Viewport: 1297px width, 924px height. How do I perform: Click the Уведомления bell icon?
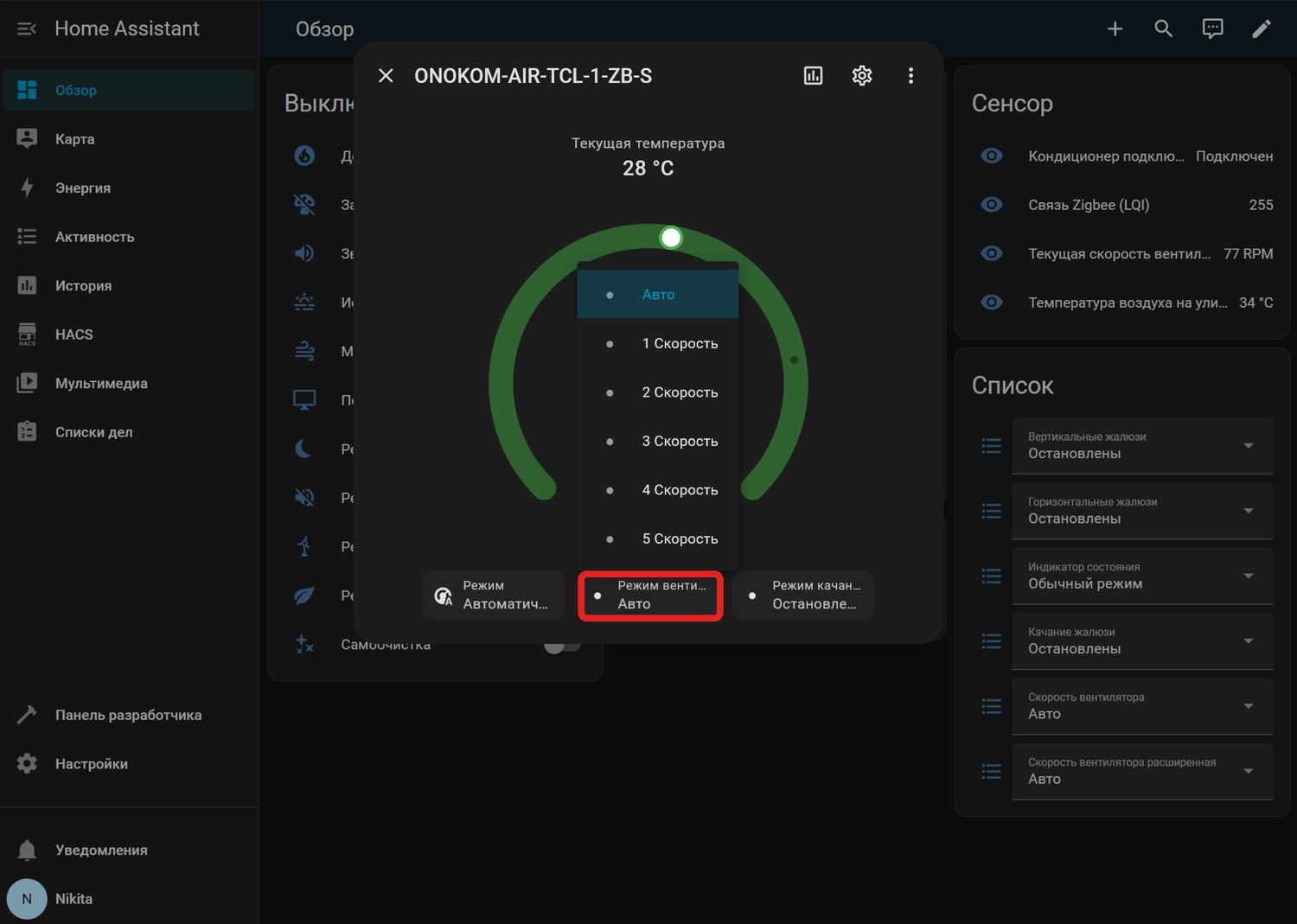pos(27,851)
